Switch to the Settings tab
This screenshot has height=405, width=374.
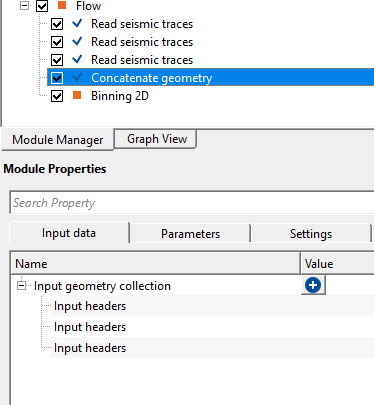(311, 234)
